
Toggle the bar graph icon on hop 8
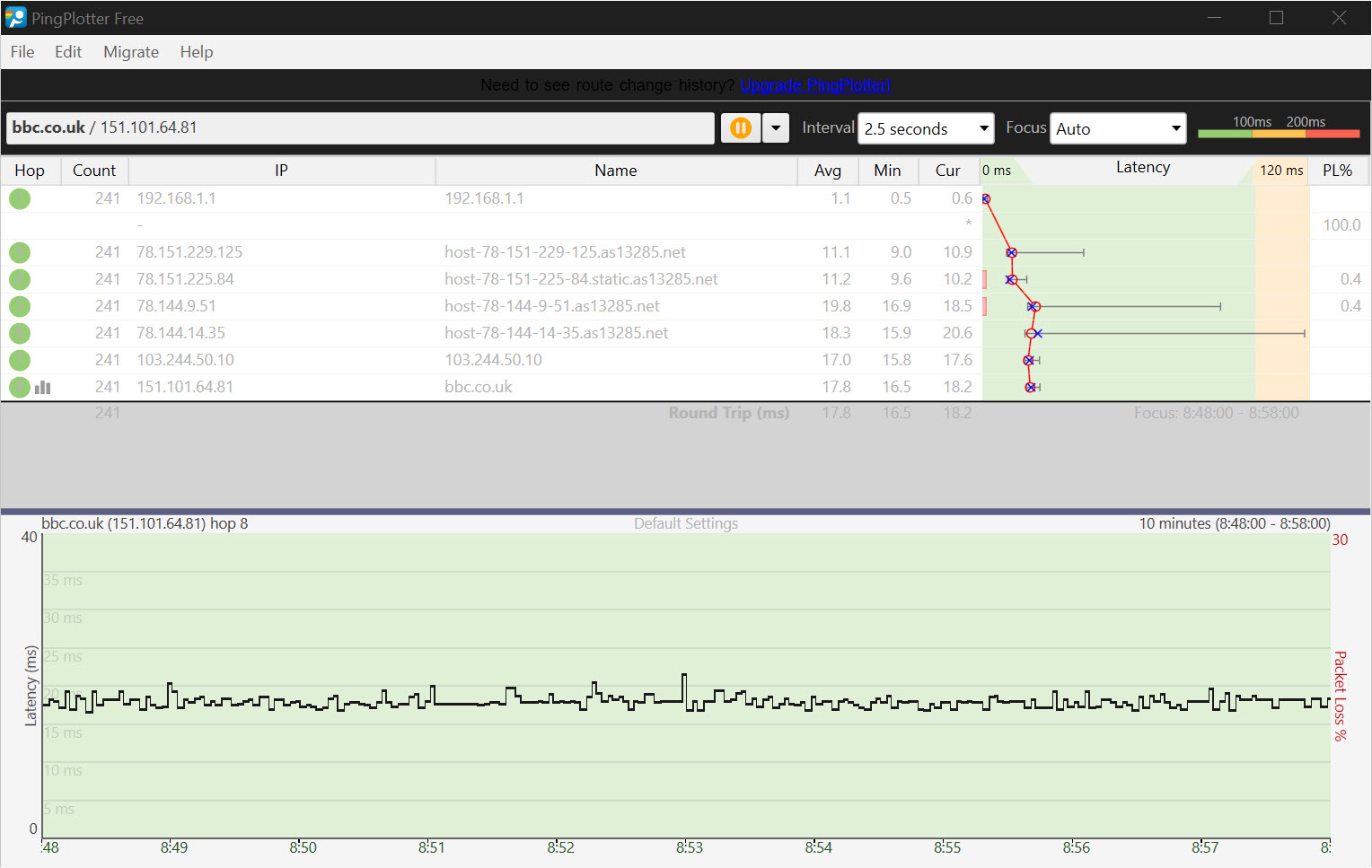(x=43, y=387)
